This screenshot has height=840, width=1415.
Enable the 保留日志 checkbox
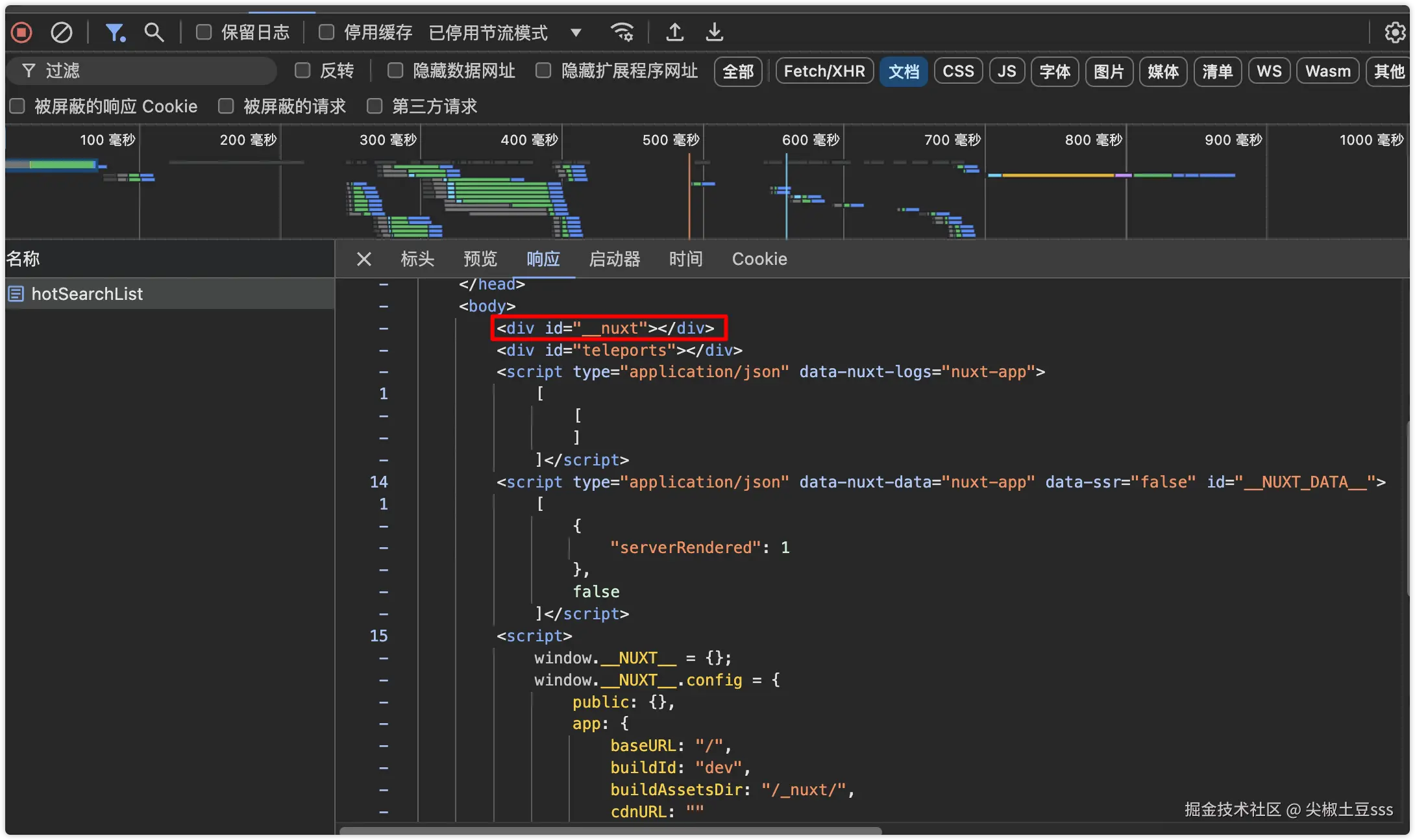pyautogui.click(x=204, y=32)
